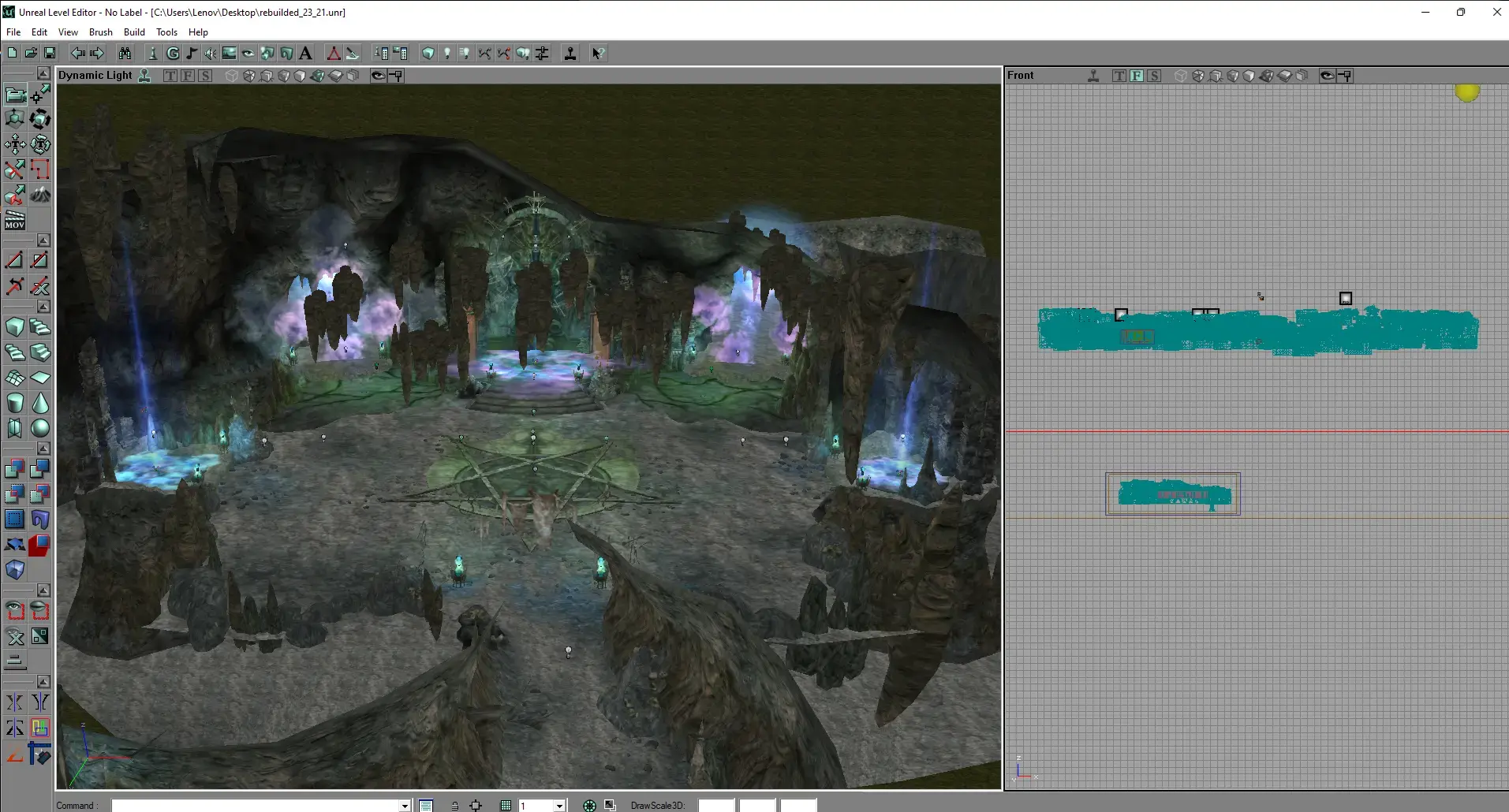1509x812 pixels.
Task: Toggle Front view F in Front viewport
Action: (1137, 76)
